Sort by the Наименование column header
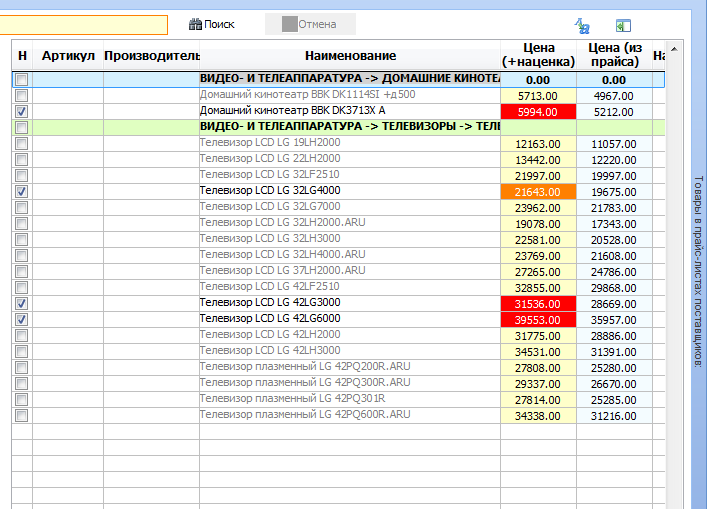Image resolution: width=707 pixels, height=509 pixels. point(350,56)
